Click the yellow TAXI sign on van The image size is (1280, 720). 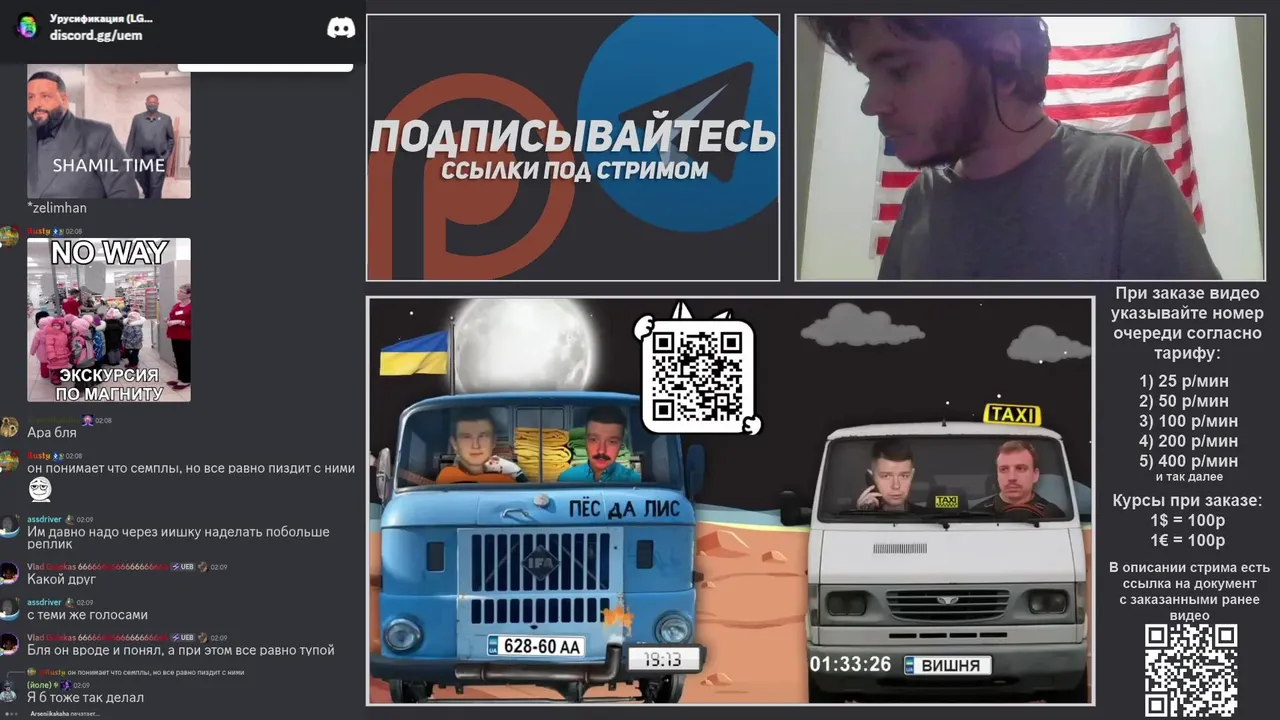coord(1012,414)
